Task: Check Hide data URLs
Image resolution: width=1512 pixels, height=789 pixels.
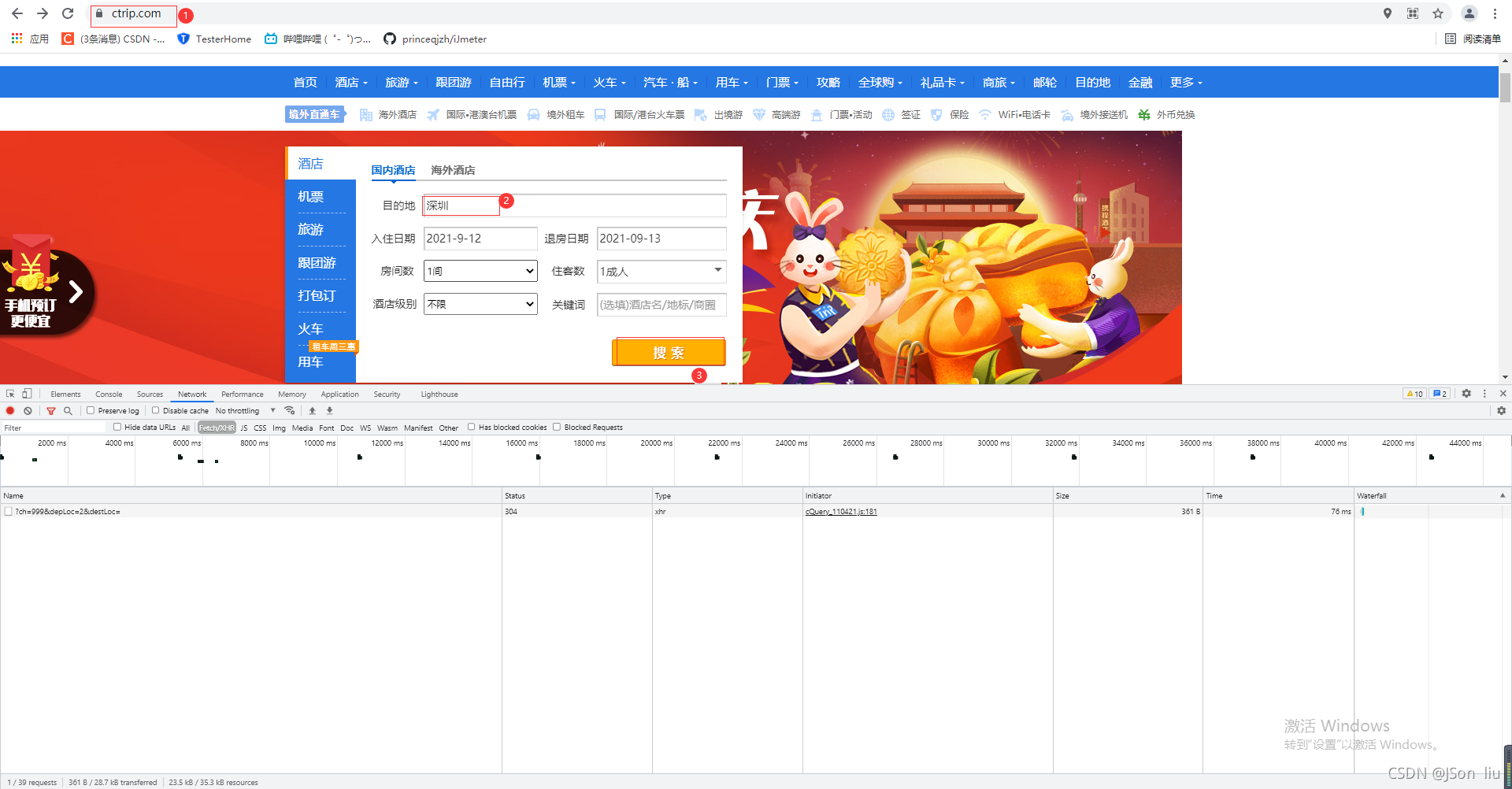Action: (117, 427)
